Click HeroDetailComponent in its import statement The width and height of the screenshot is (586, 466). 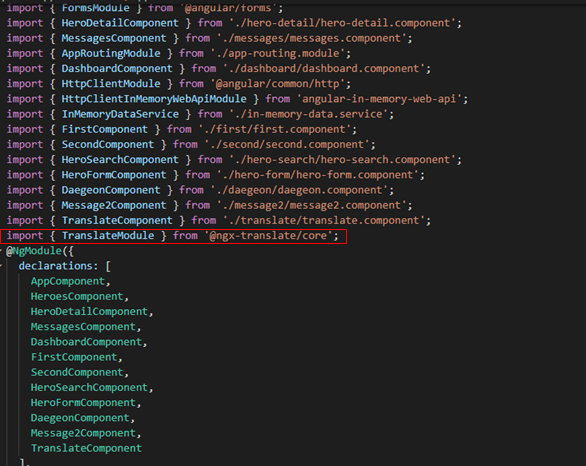click(x=120, y=23)
